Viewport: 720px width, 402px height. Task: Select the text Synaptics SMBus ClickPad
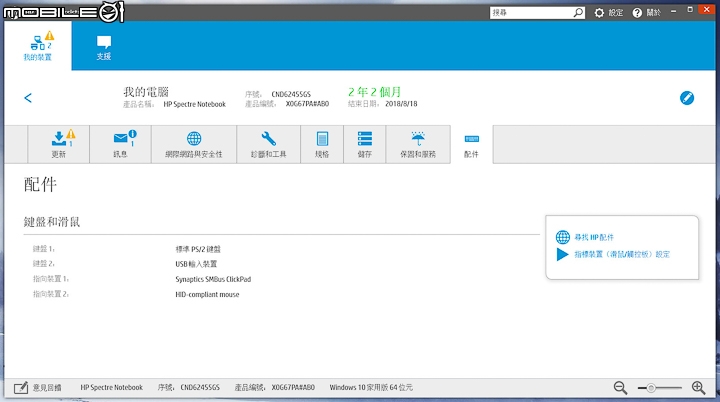(x=213, y=279)
